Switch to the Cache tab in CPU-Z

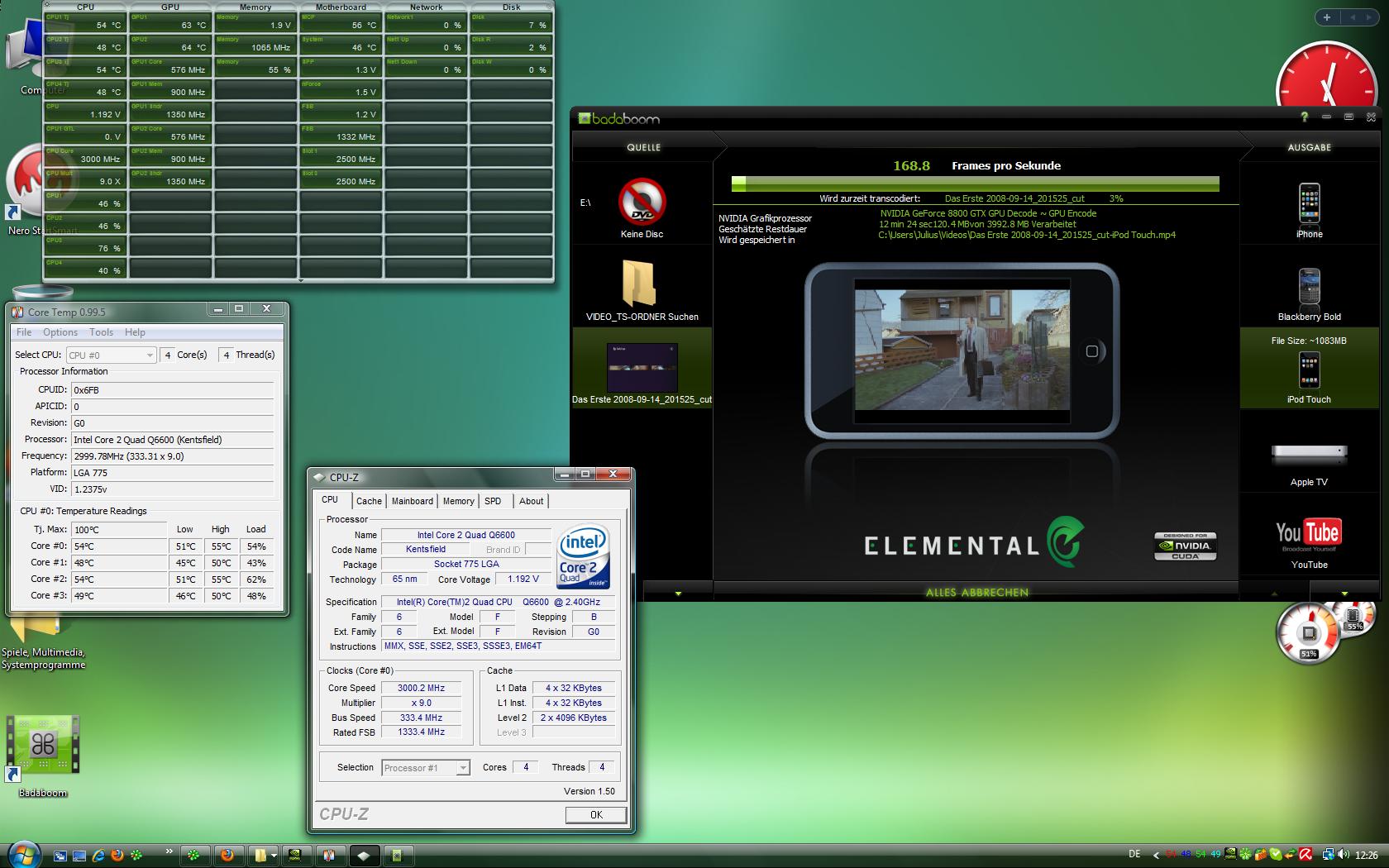point(369,501)
